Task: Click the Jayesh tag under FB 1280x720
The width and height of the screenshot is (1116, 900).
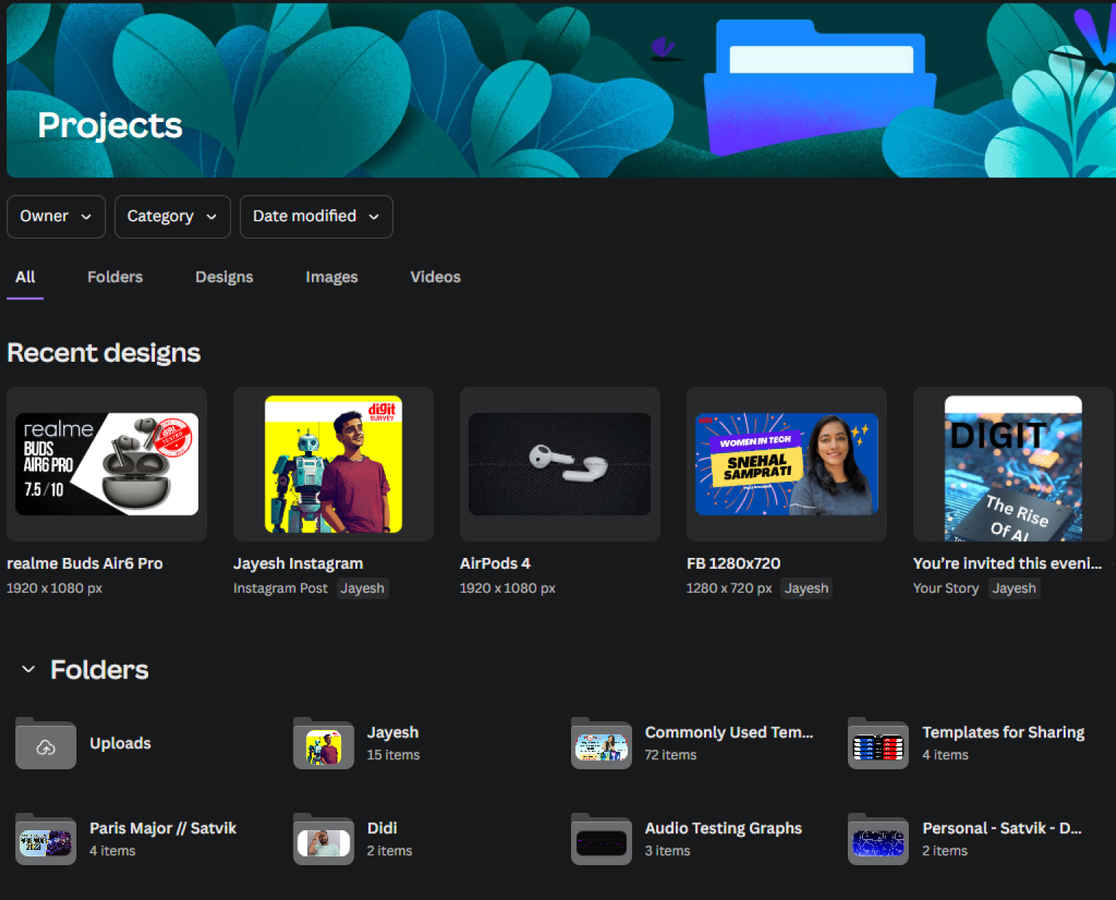Action: (806, 588)
